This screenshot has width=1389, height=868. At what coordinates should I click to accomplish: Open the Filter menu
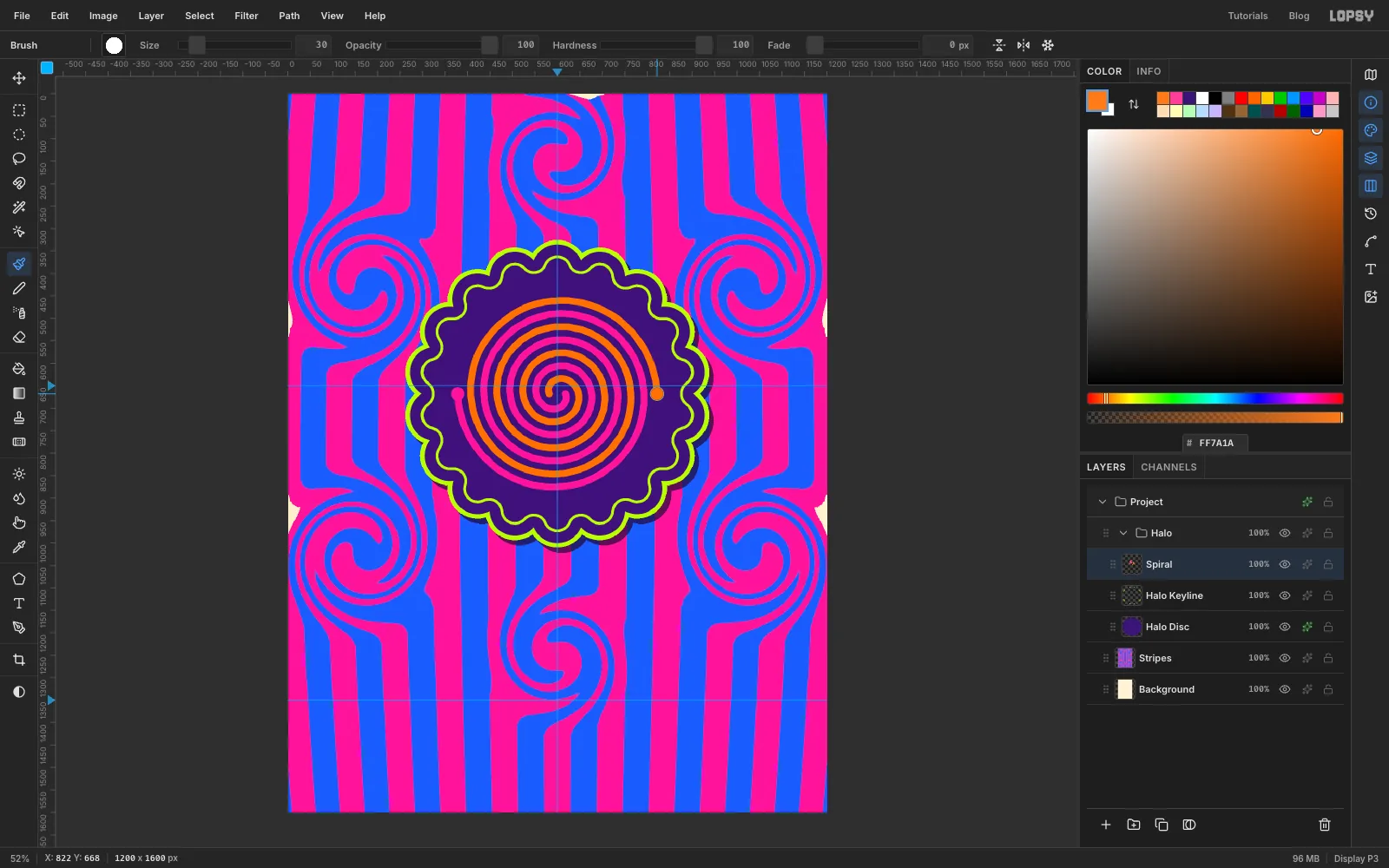pyautogui.click(x=247, y=16)
